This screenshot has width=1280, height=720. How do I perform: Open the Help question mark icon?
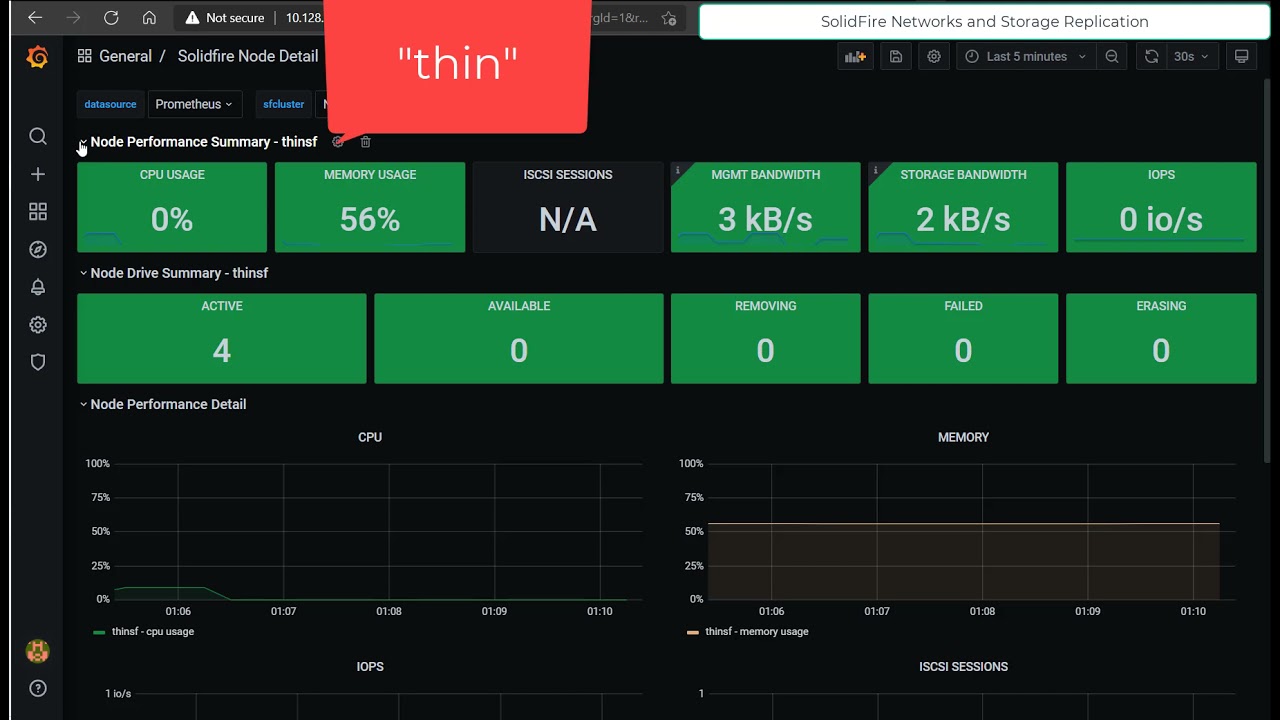point(38,688)
